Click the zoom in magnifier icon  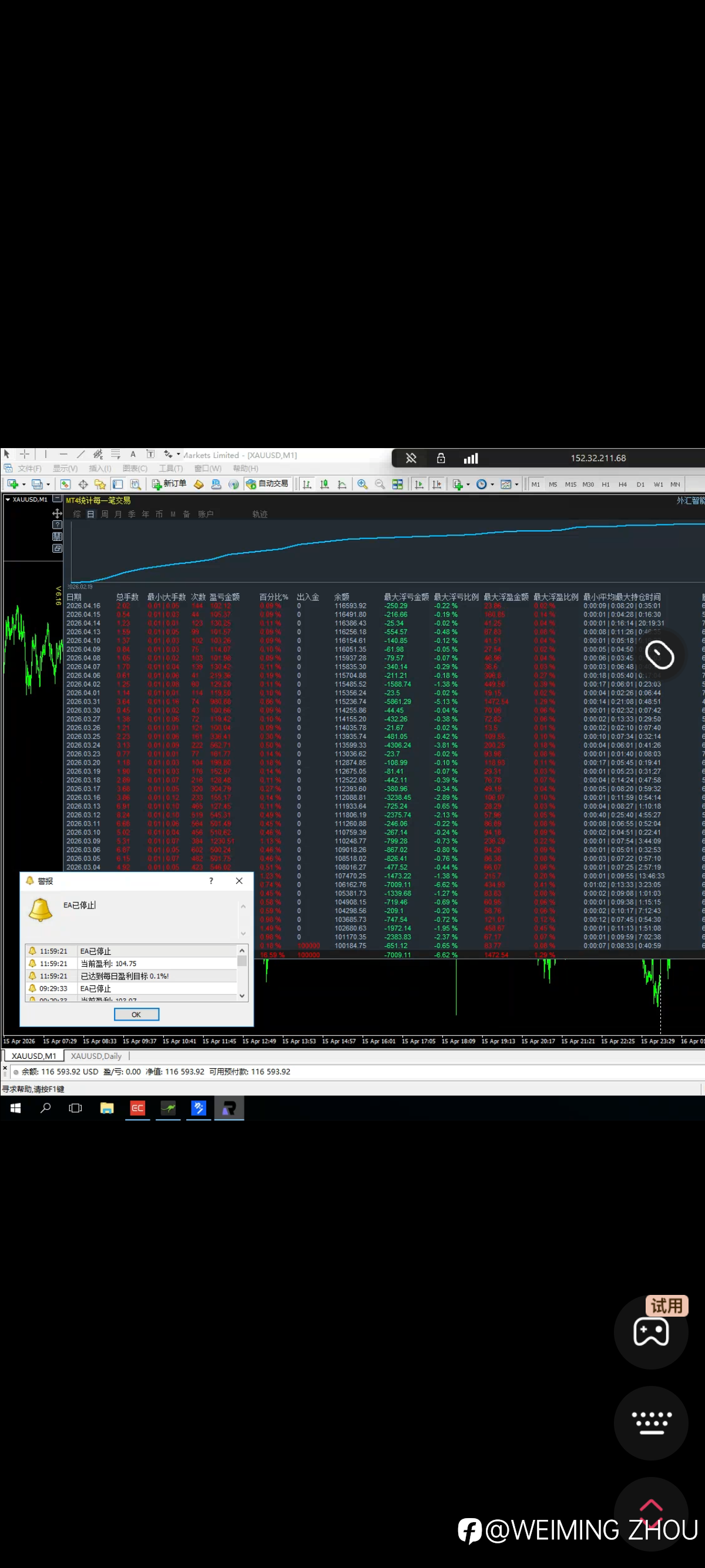(362, 484)
